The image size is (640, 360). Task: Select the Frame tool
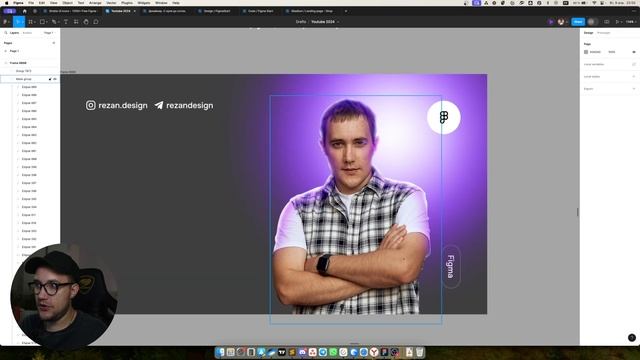(30, 22)
